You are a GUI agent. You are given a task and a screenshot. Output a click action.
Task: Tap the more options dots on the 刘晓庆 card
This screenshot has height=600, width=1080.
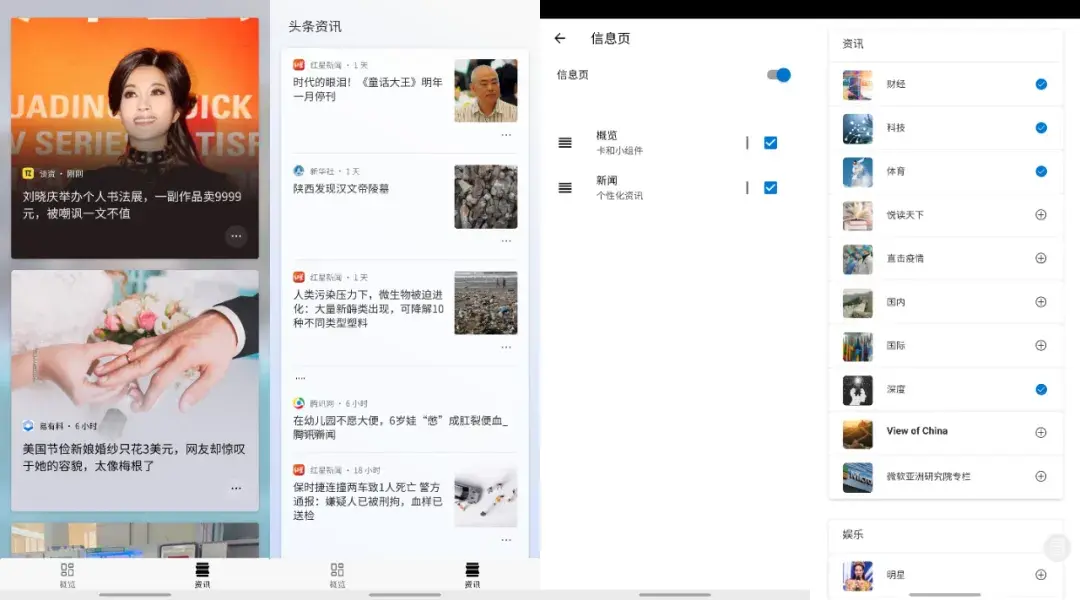pos(236,236)
